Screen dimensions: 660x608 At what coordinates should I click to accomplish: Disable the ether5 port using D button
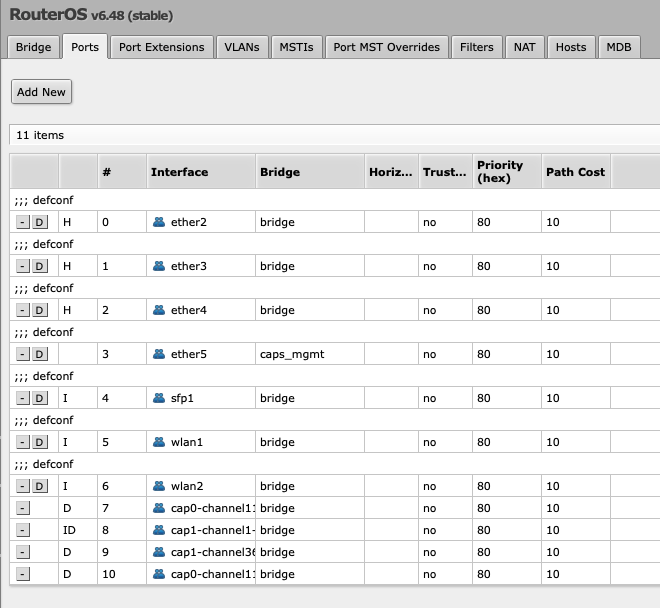point(39,354)
